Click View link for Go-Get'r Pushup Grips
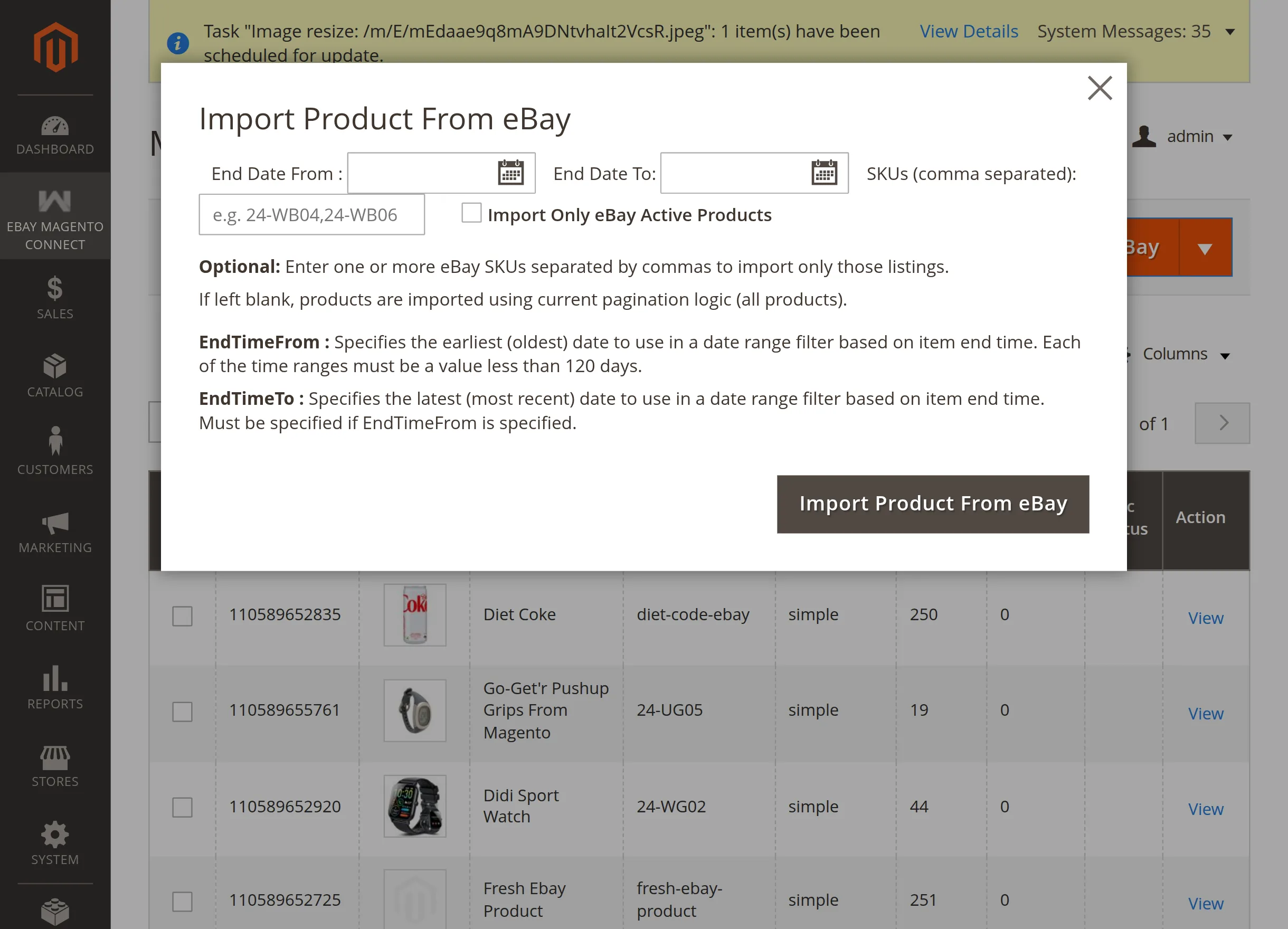Screen dimensions: 1288x929 [1206, 713]
